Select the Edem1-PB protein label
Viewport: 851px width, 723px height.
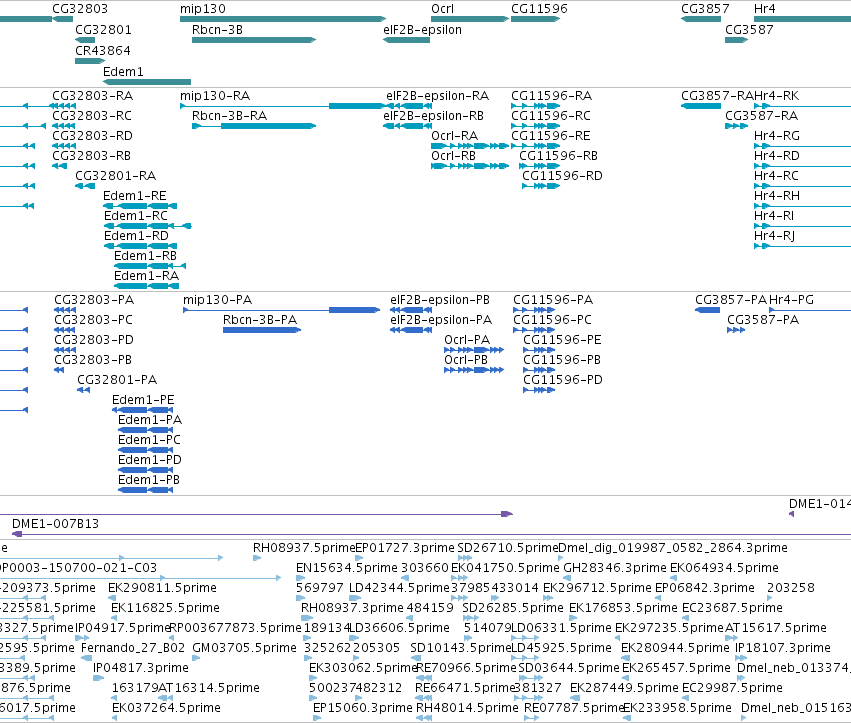pos(149,480)
